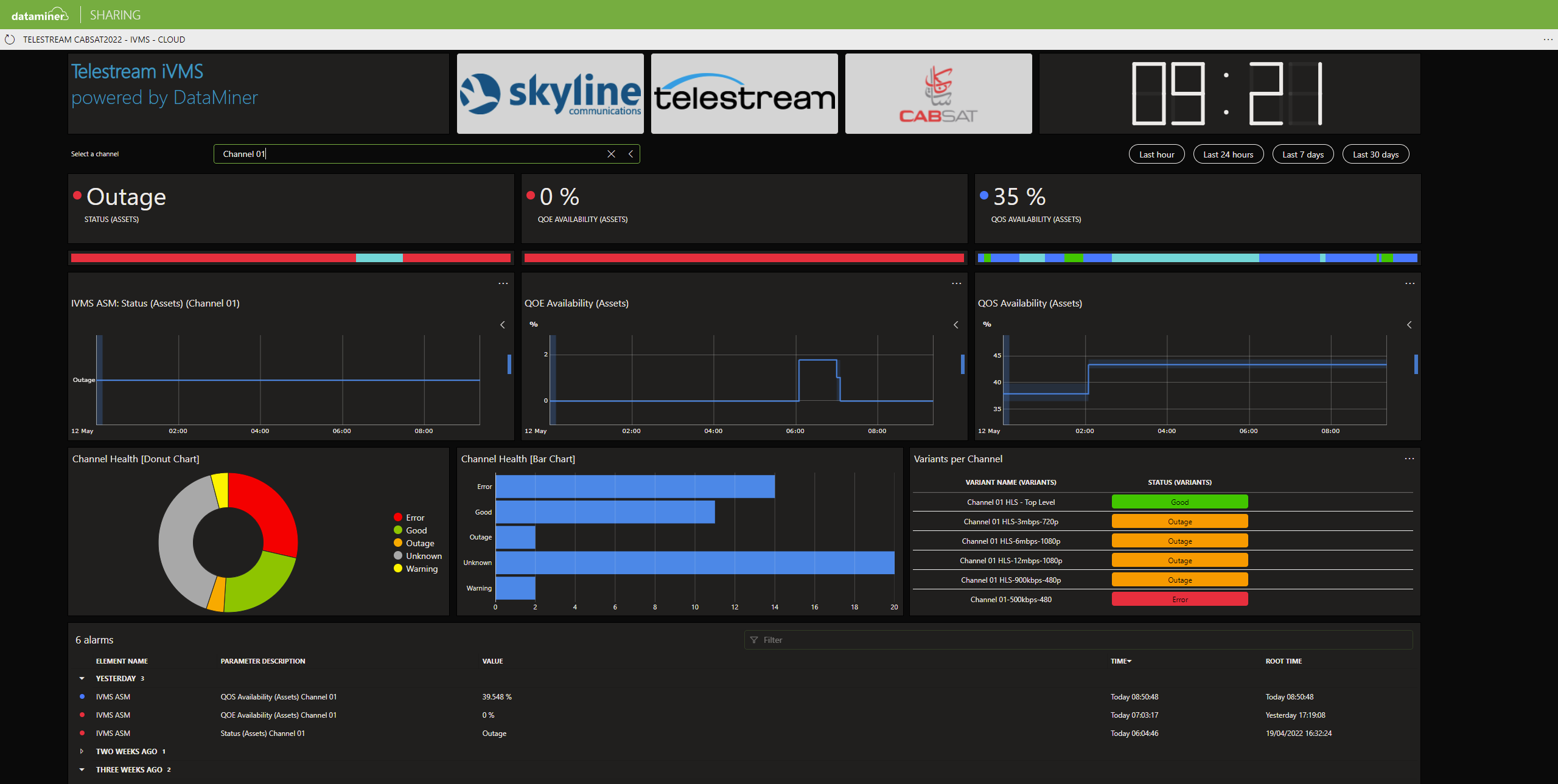The width and height of the screenshot is (1558, 784).
Task: Sort alarms by ROOT TIME column
Action: (x=1284, y=661)
